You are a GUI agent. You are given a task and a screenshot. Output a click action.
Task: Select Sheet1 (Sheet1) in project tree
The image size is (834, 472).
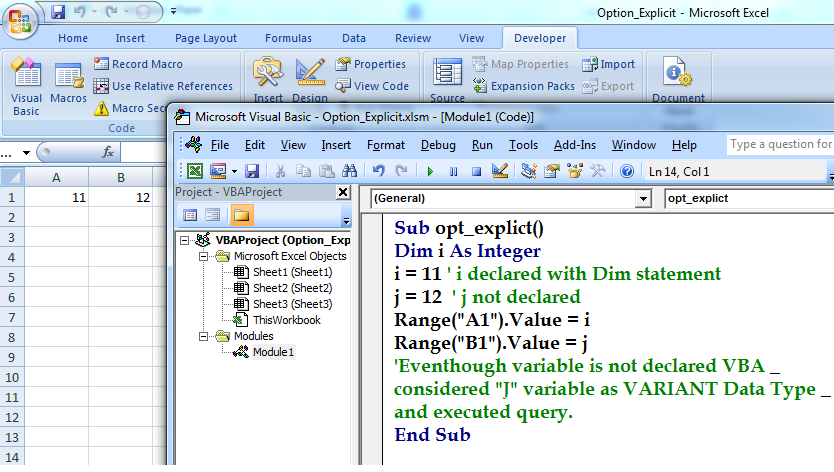click(293, 272)
